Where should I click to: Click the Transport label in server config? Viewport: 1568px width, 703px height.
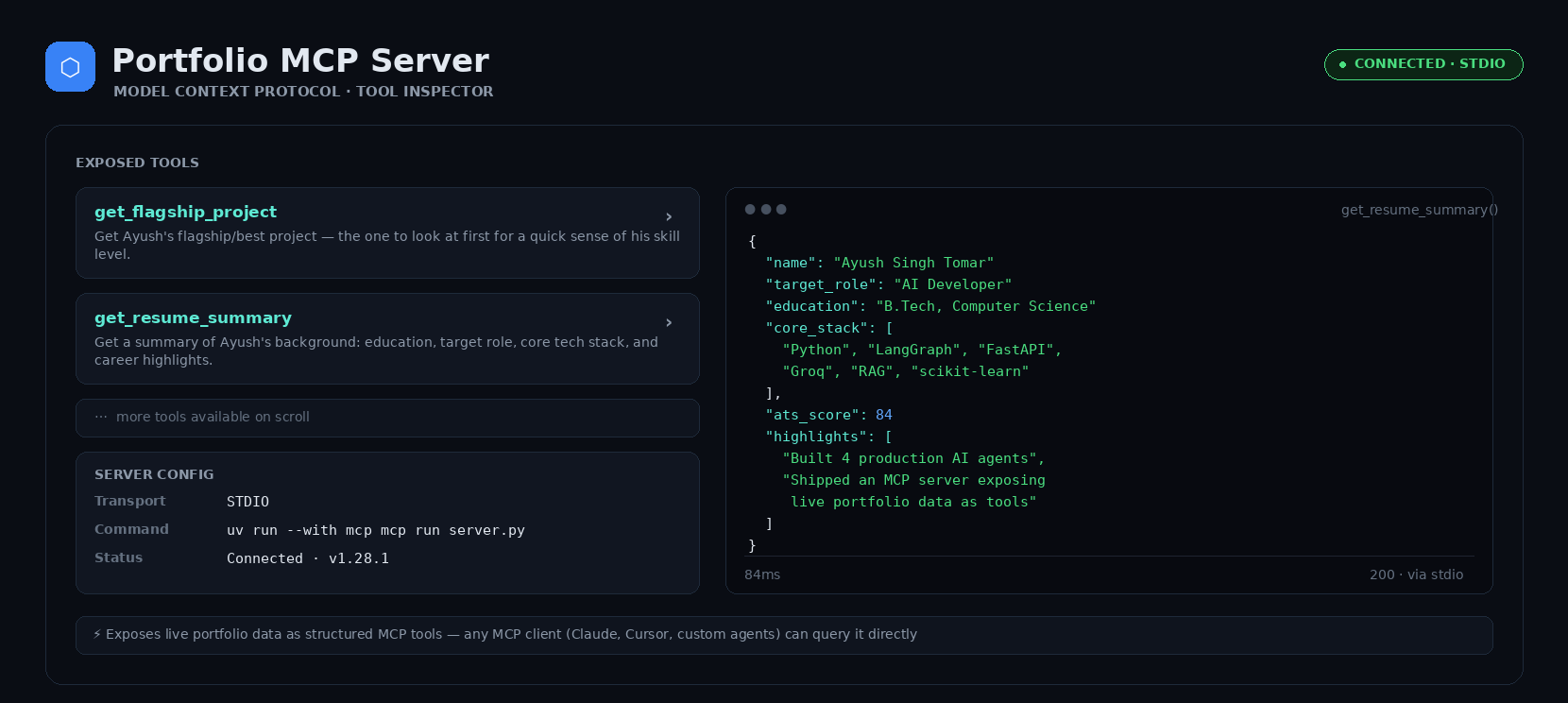coord(129,501)
